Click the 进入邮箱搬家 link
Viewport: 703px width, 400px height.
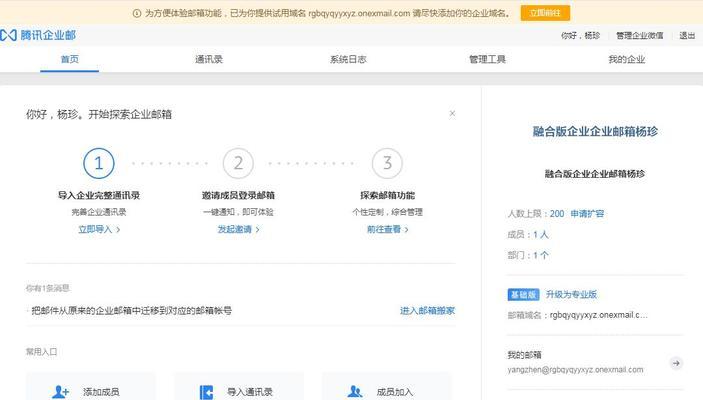pos(427,310)
